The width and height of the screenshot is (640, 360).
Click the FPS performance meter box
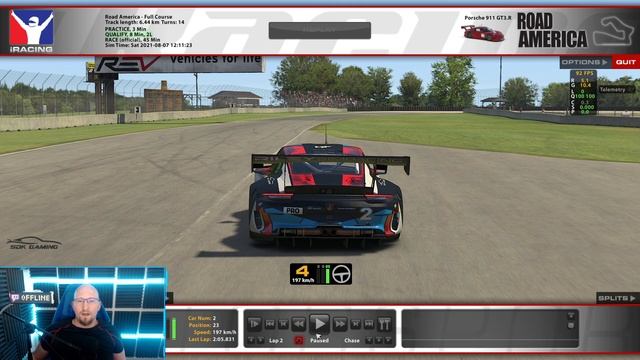coord(584,92)
